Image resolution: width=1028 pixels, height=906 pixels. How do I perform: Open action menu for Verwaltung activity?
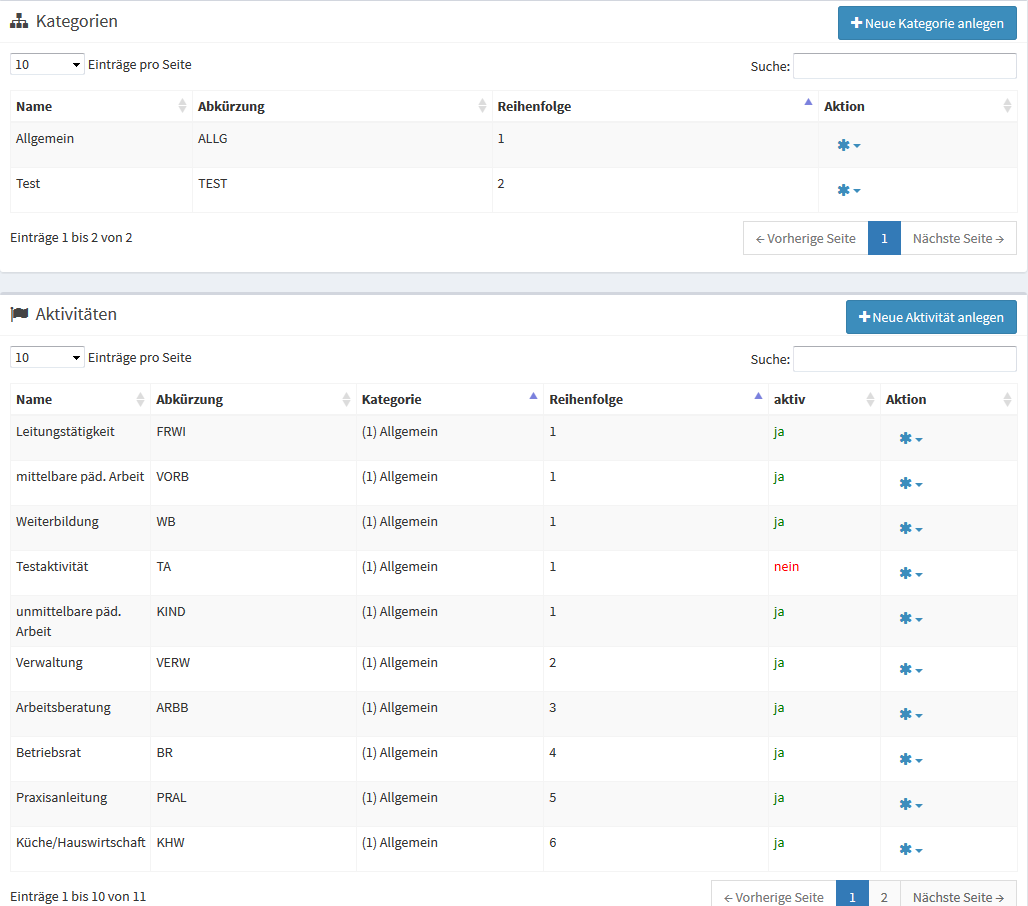(910, 670)
